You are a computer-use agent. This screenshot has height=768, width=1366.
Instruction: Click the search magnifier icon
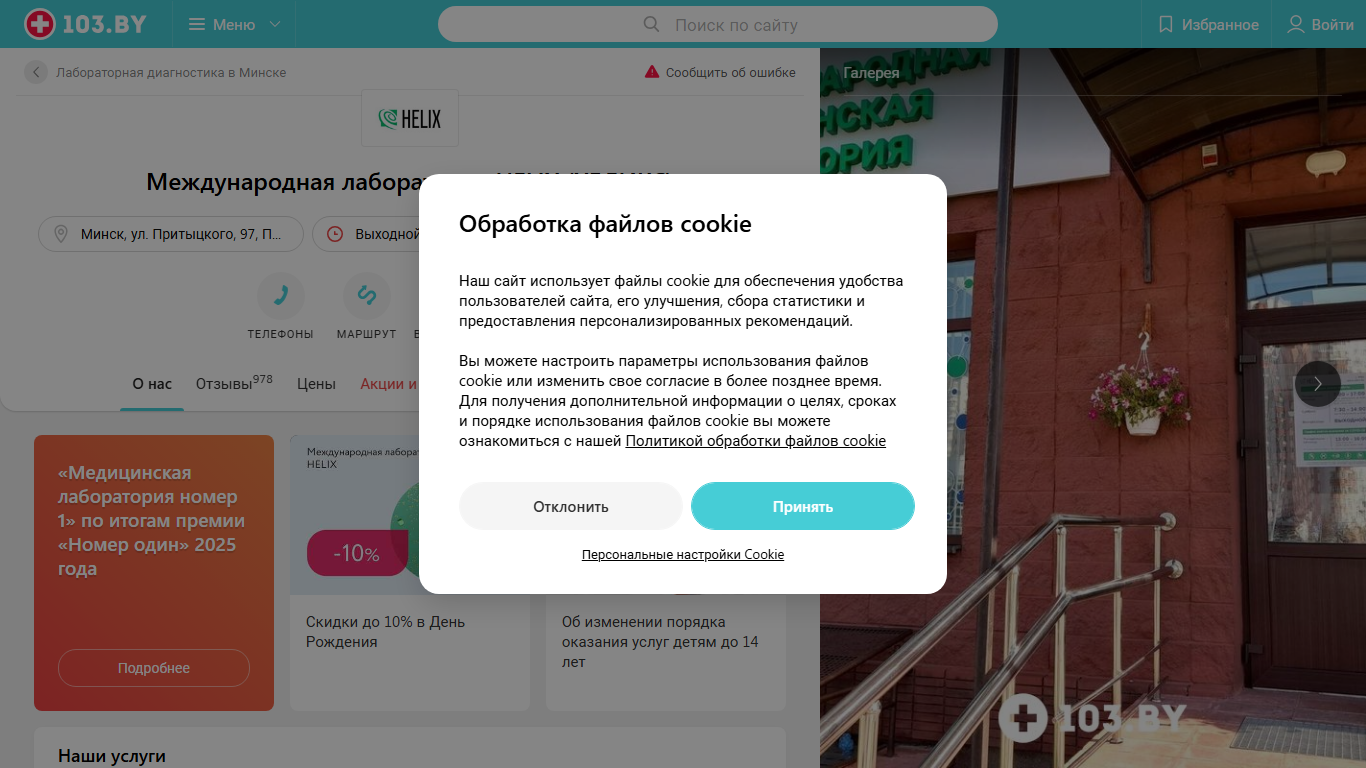pyautogui.click(x=651, y=24)
